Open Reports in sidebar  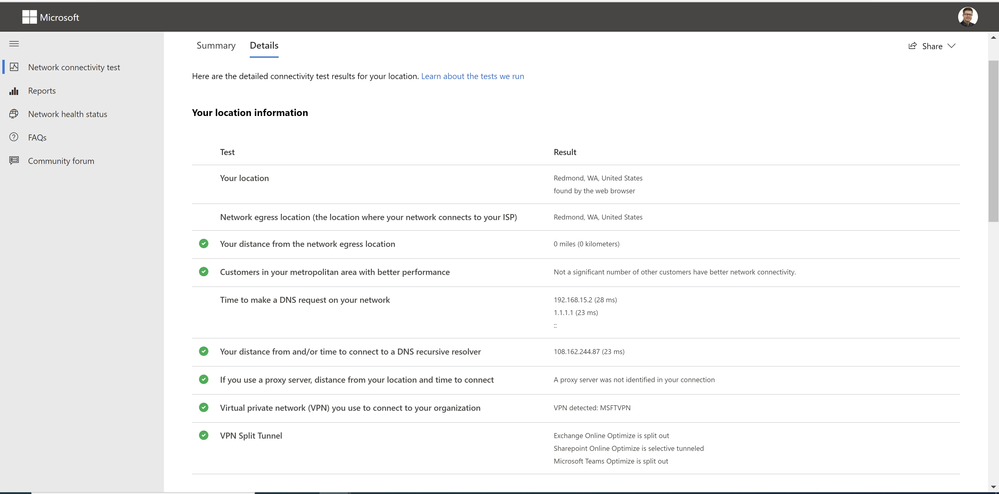pyautogui.click(x=42, y=91)
